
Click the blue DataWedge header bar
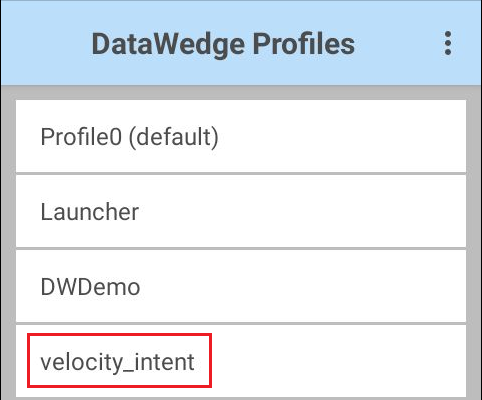[x=241, y=43]
